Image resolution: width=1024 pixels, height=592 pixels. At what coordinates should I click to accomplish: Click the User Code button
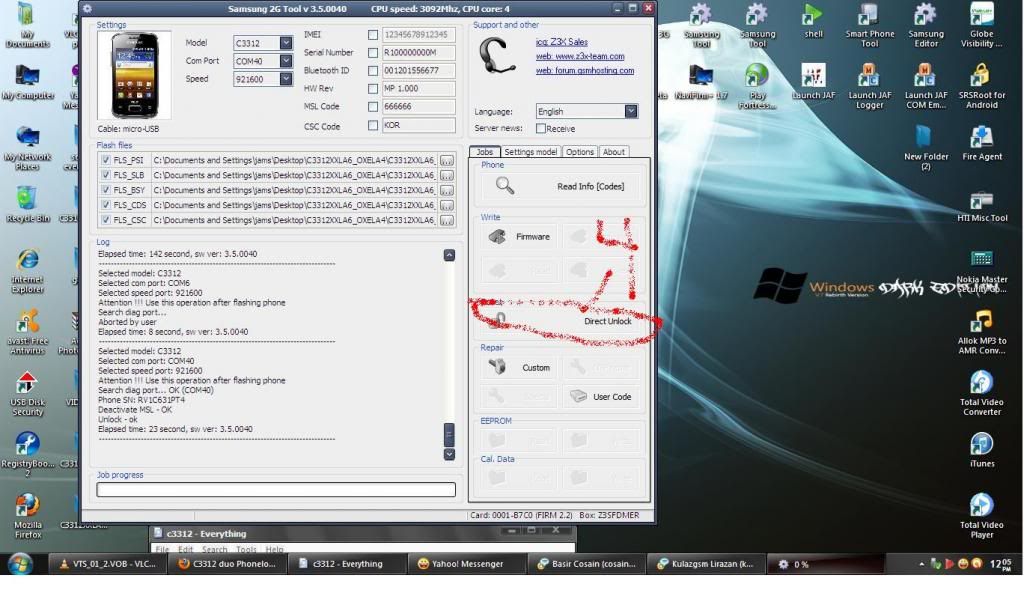coord(603,397)
